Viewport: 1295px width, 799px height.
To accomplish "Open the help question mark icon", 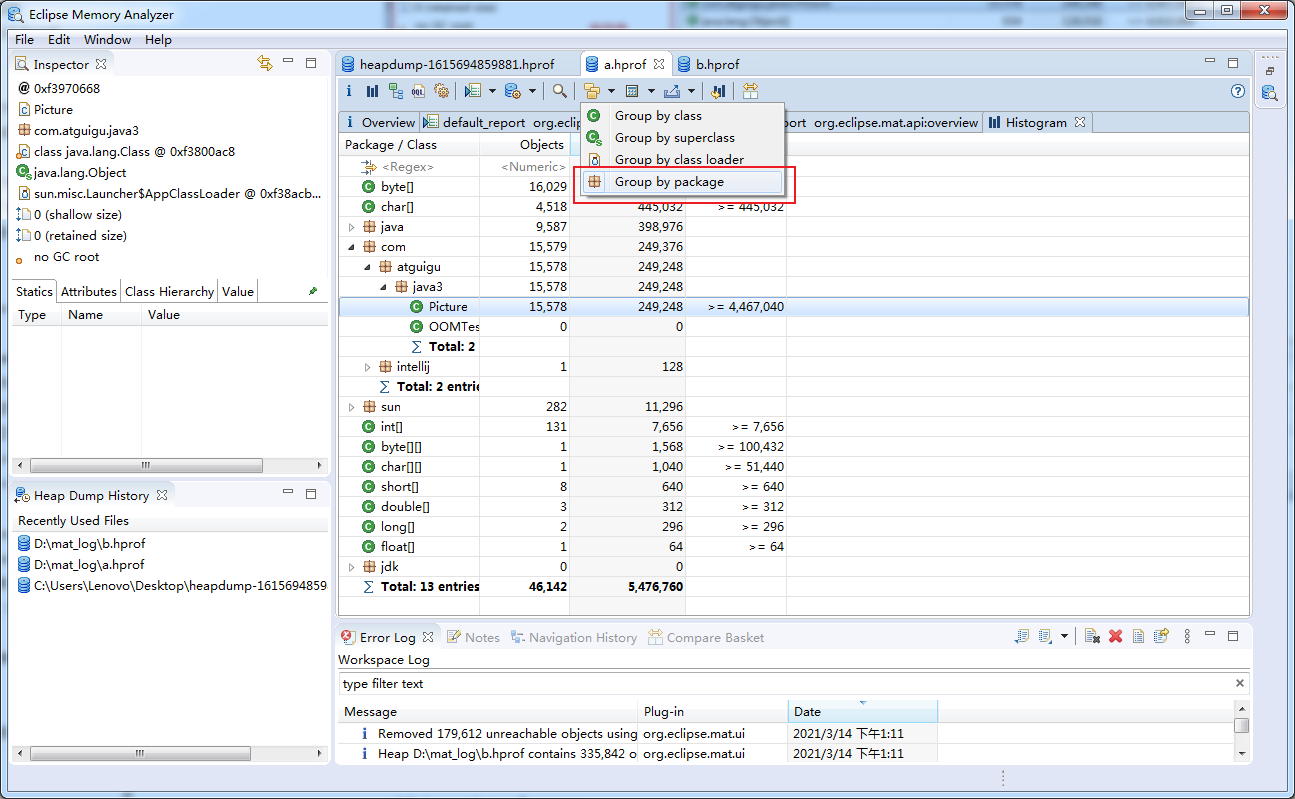I will [x=1238, y=91].
